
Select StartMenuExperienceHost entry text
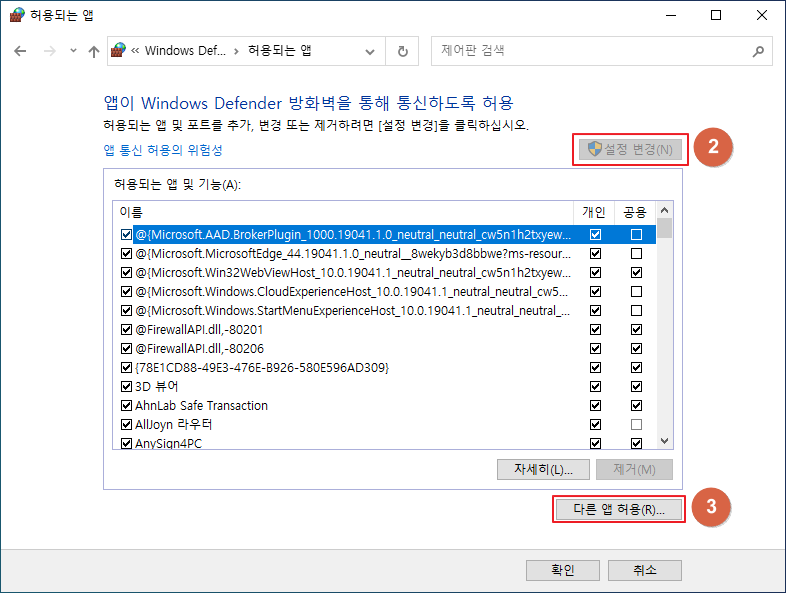[353, 311]
